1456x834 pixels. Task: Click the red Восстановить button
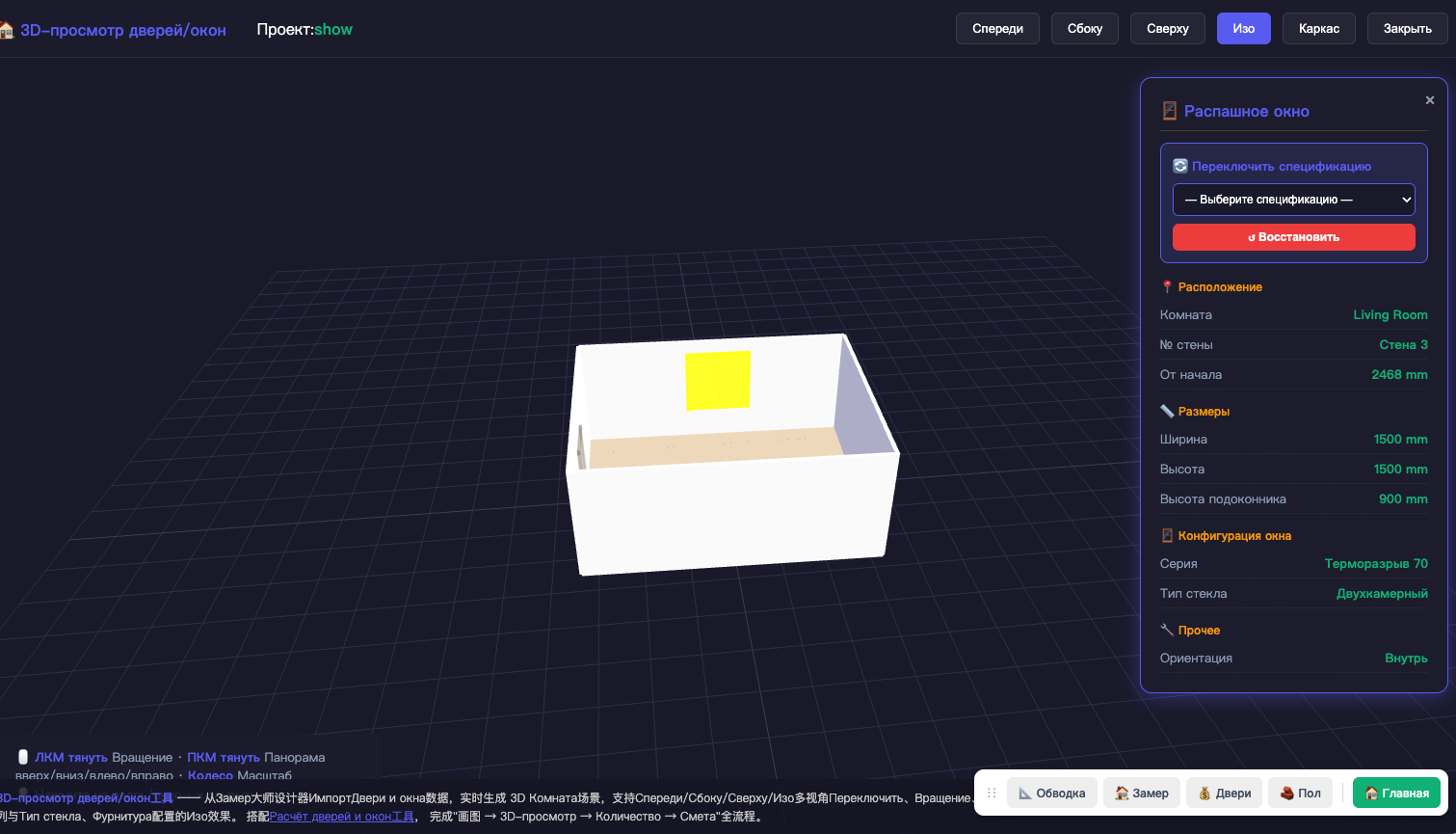coord(1293,237)
